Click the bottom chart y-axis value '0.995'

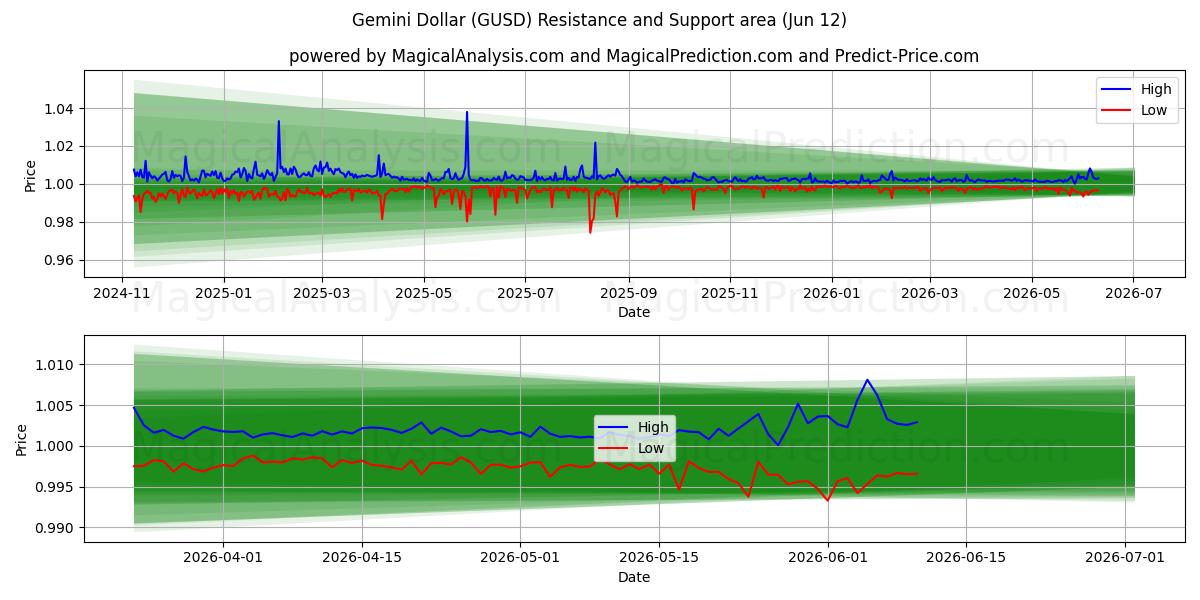tap(56, 487)
